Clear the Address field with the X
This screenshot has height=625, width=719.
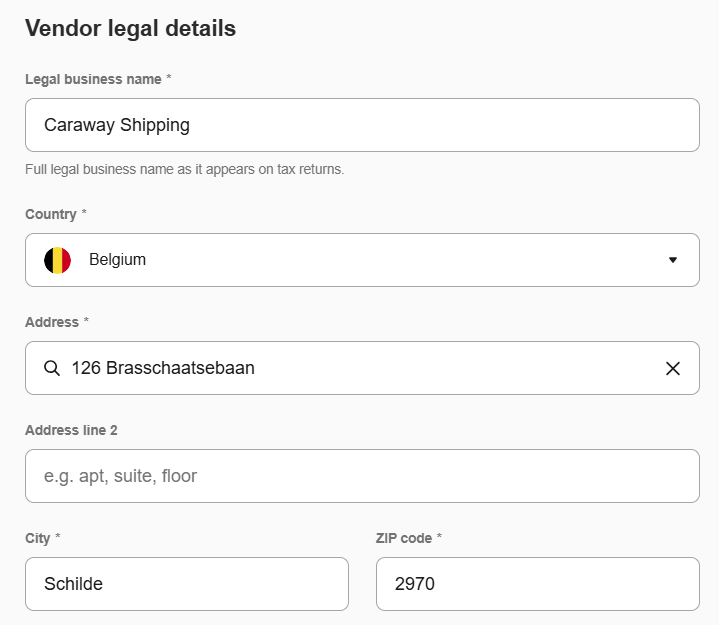click(x=673, y=368)
